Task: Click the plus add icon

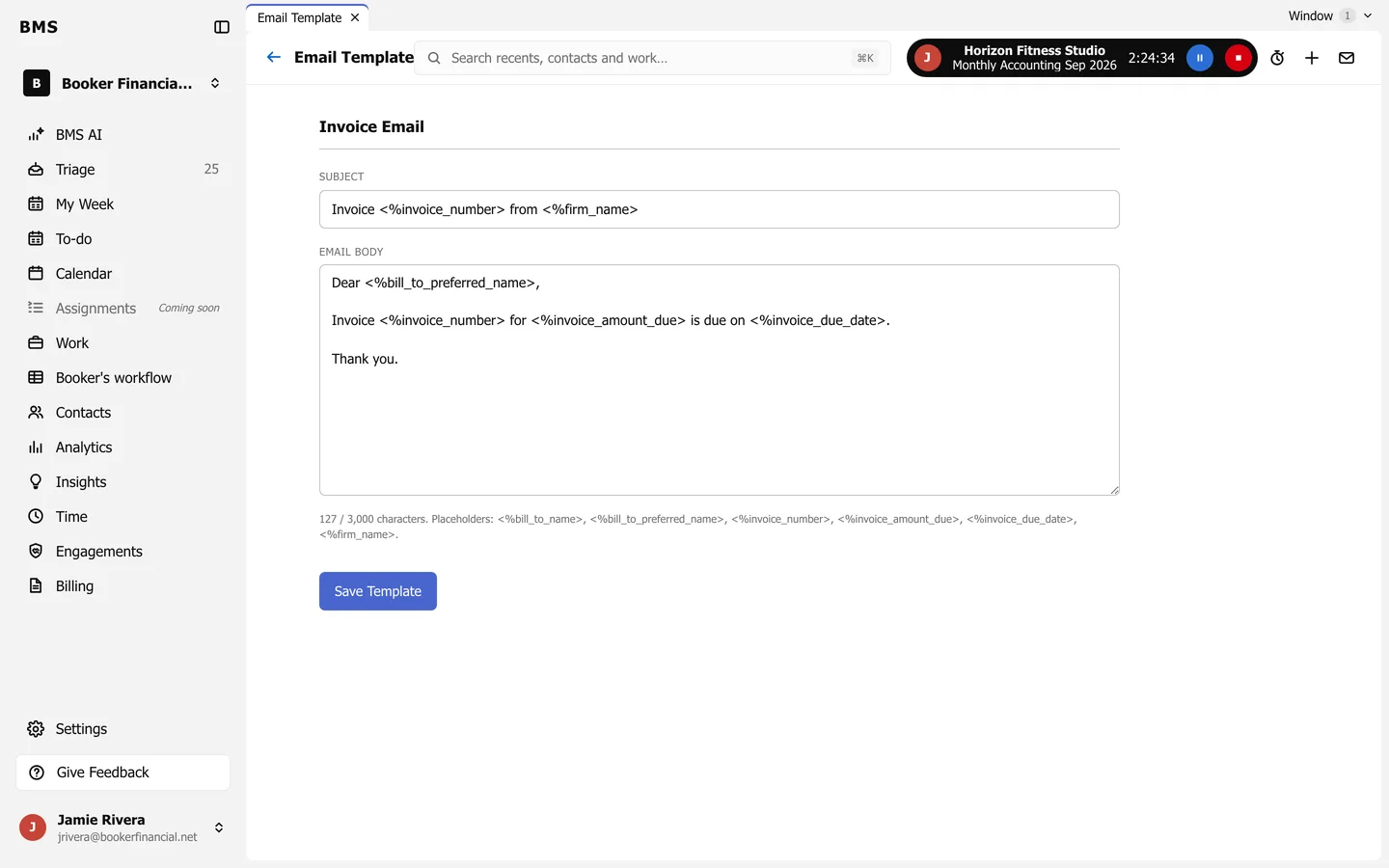Action: (1312, 58)
